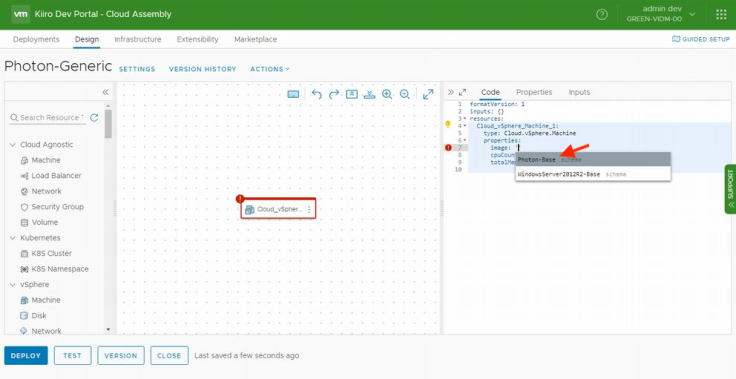Click the palette scrollbar thumb

point(108,124)
